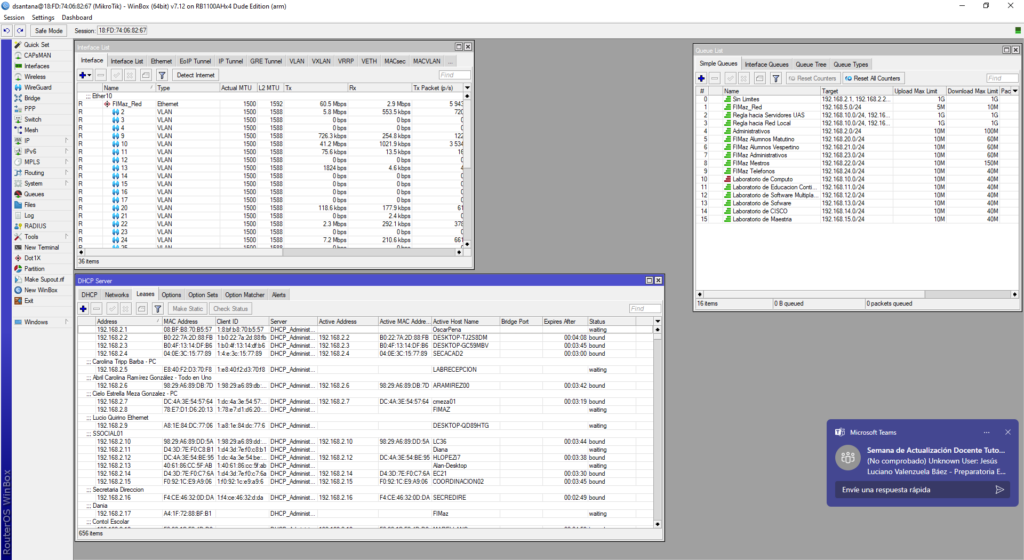This screenshot has width=1024, height=560.
Task: Switch to the Networks tab in DHCP Server
Action: tap(117, 295)
